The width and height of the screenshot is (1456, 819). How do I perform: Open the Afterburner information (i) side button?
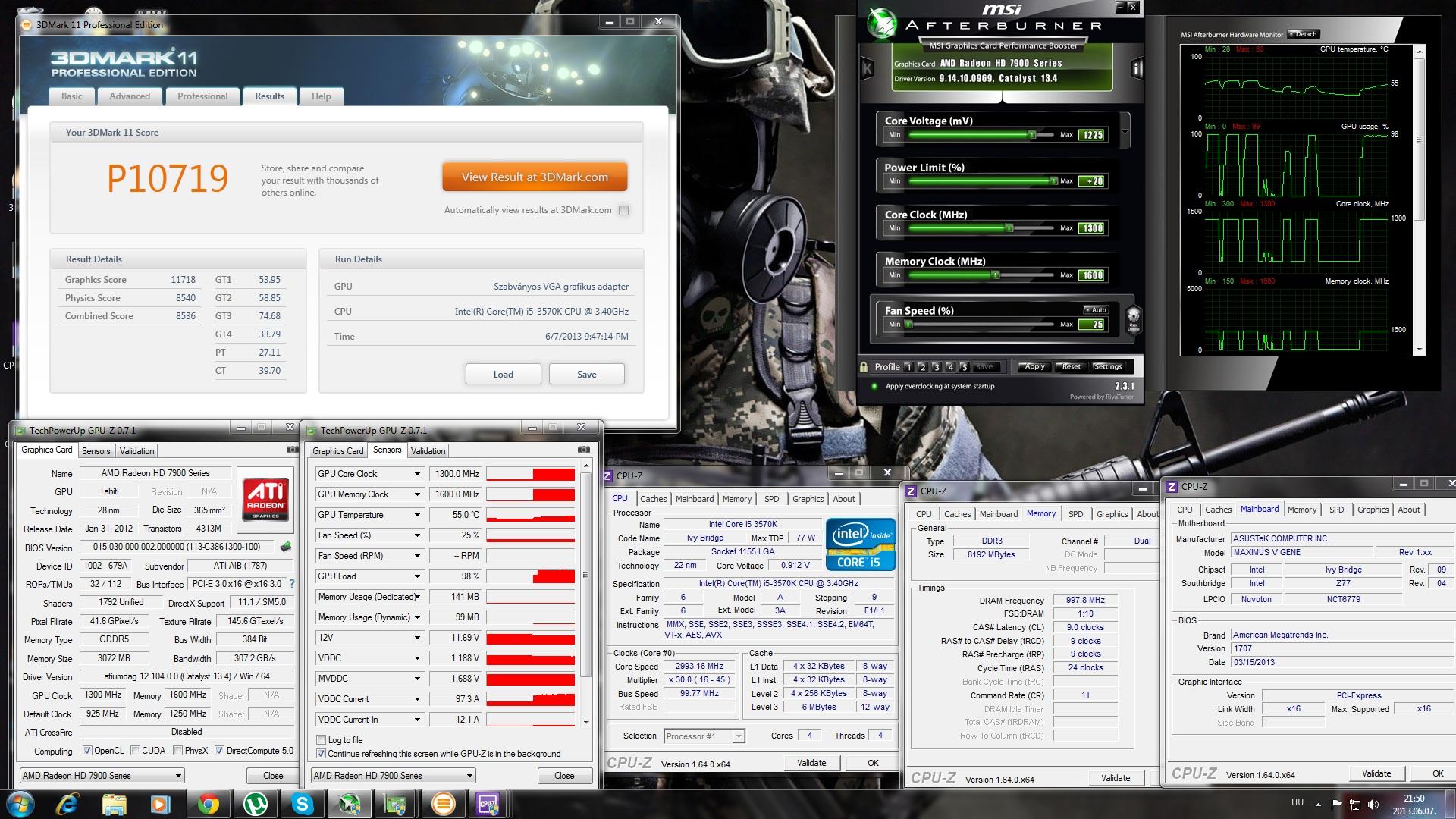[1137, 69]
